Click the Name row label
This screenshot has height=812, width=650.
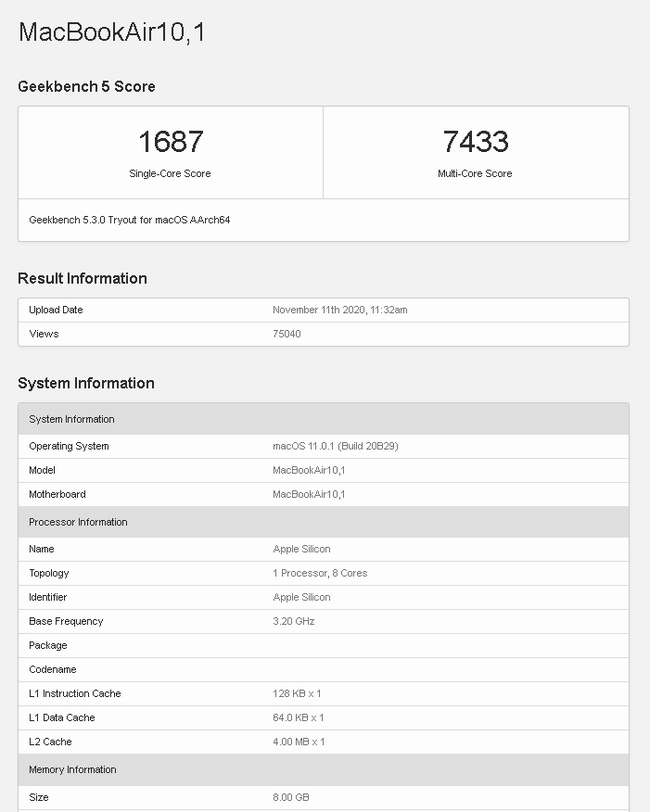click(x=41, y=549)
